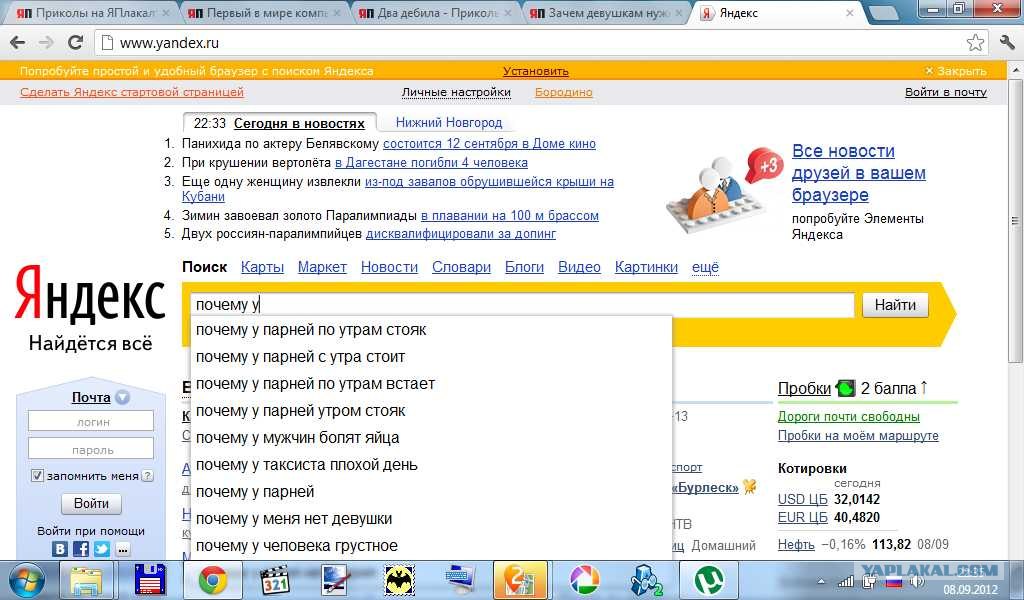The image size is (1024, 600).
Task: Open Маркет service link
Action: tap(322, 267)
